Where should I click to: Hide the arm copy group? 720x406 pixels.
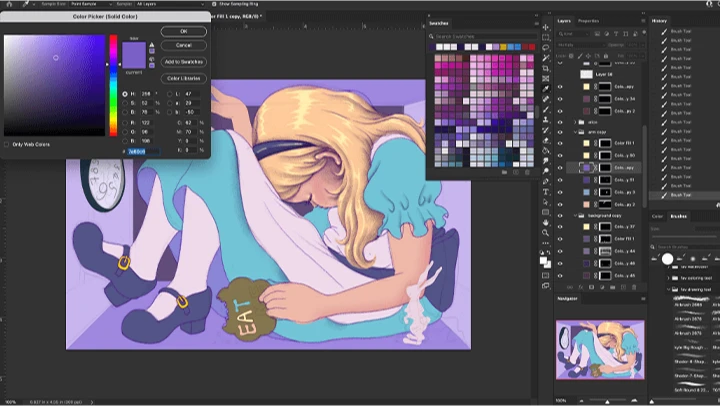[560, 132]
